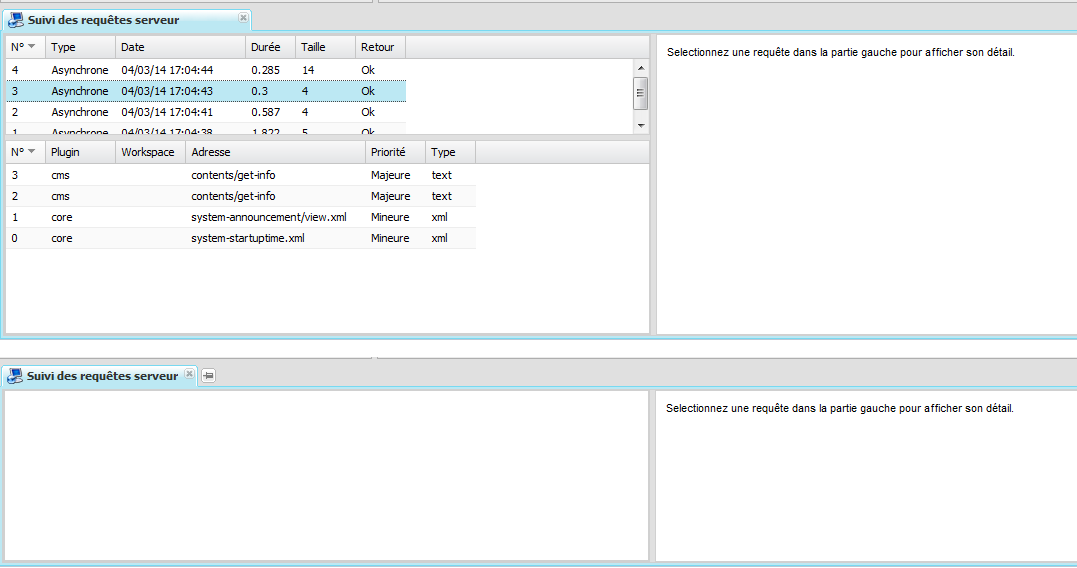Click the computer icon on the lower tab
Image resolution: width=1077 pixels, height=568 pixels.
(x=15, y=376)
